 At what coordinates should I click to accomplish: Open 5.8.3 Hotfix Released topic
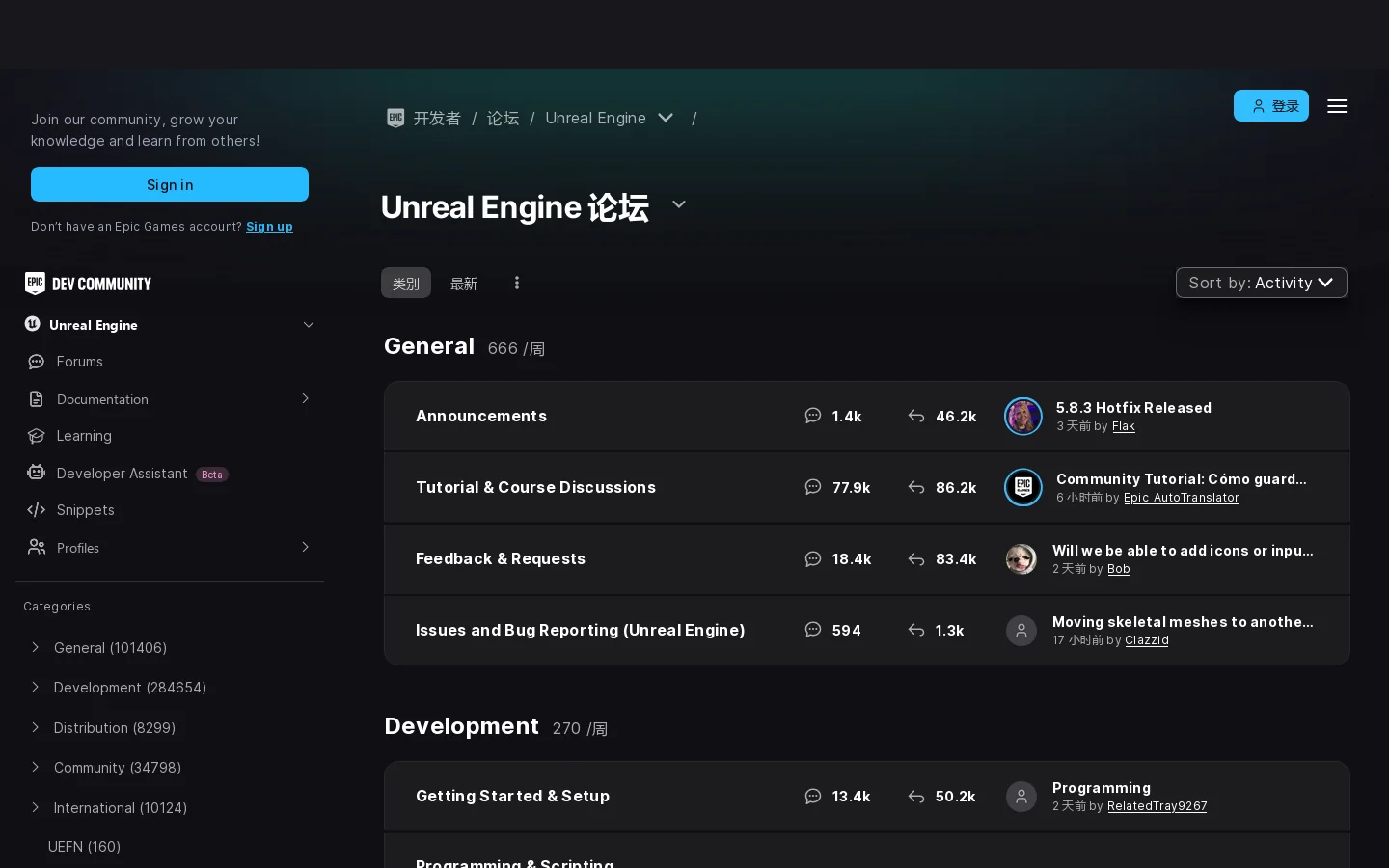coord(1133,408)
